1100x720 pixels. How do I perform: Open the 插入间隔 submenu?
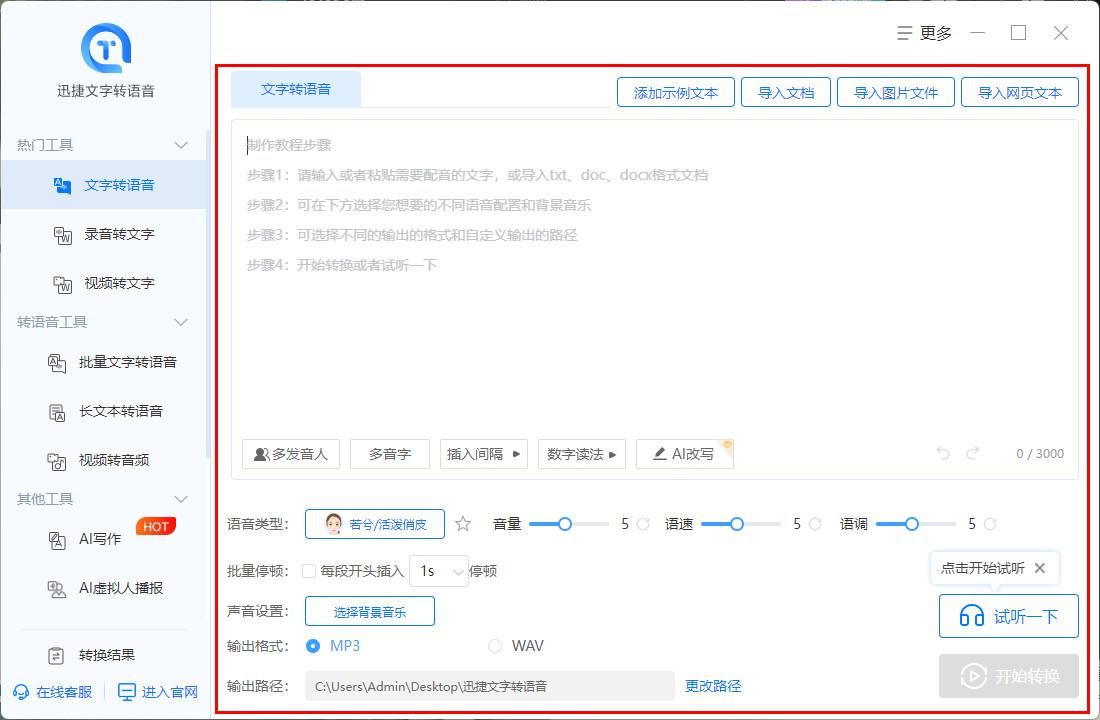coord(483,454)
